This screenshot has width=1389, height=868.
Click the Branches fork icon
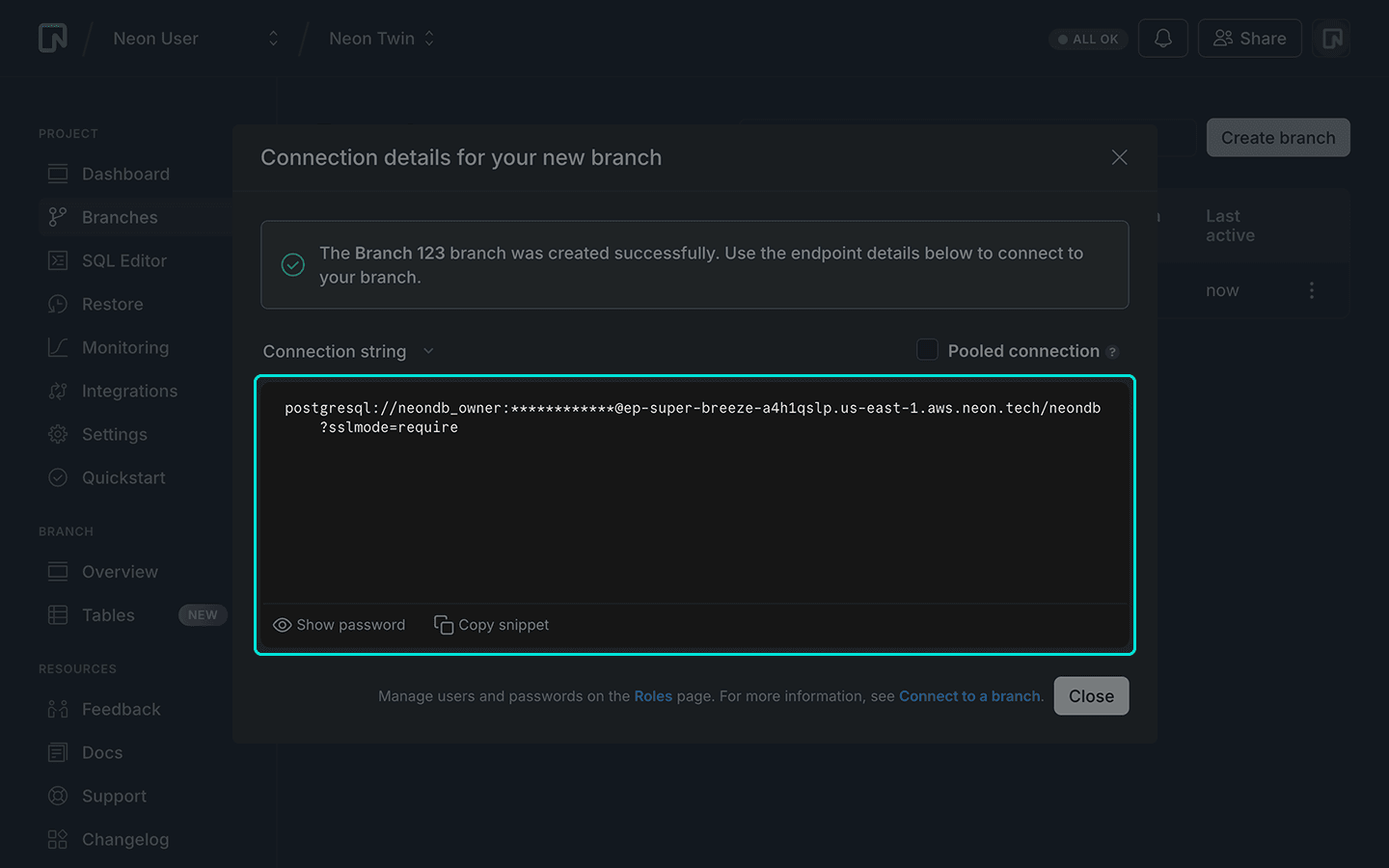(x=58, y=217)
